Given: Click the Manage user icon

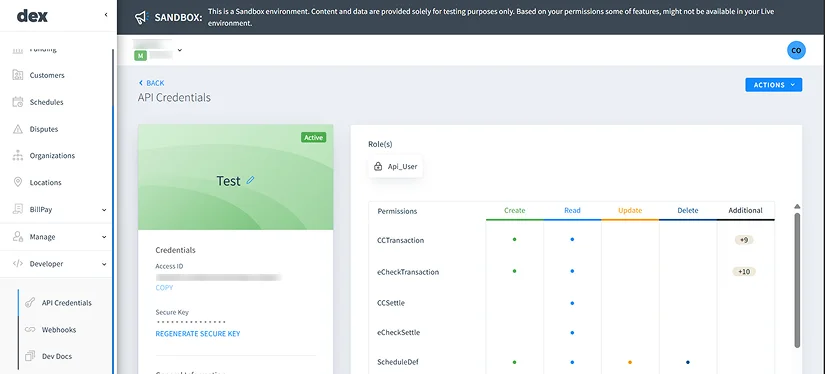Looking at the screenshot, I should tap(18, 237).
